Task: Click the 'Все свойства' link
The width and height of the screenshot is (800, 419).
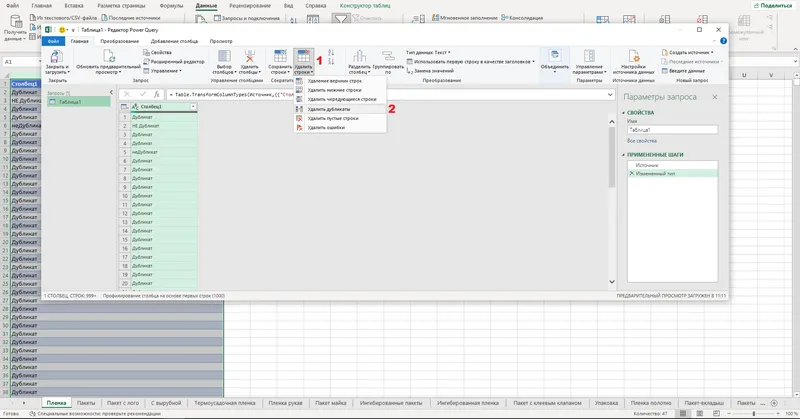Action: [642, 141]
